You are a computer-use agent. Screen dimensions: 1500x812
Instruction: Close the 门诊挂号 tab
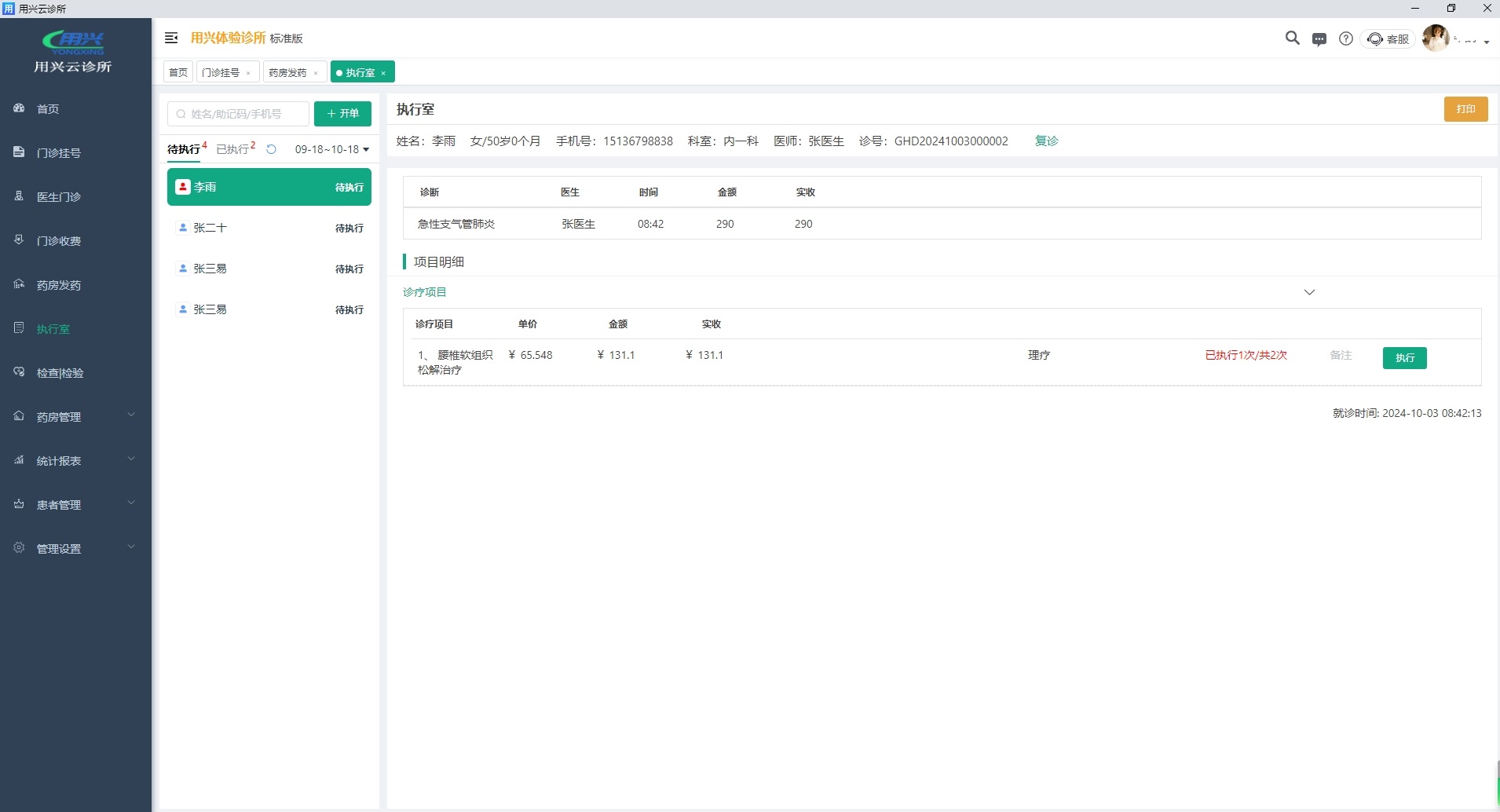[248, 73]
